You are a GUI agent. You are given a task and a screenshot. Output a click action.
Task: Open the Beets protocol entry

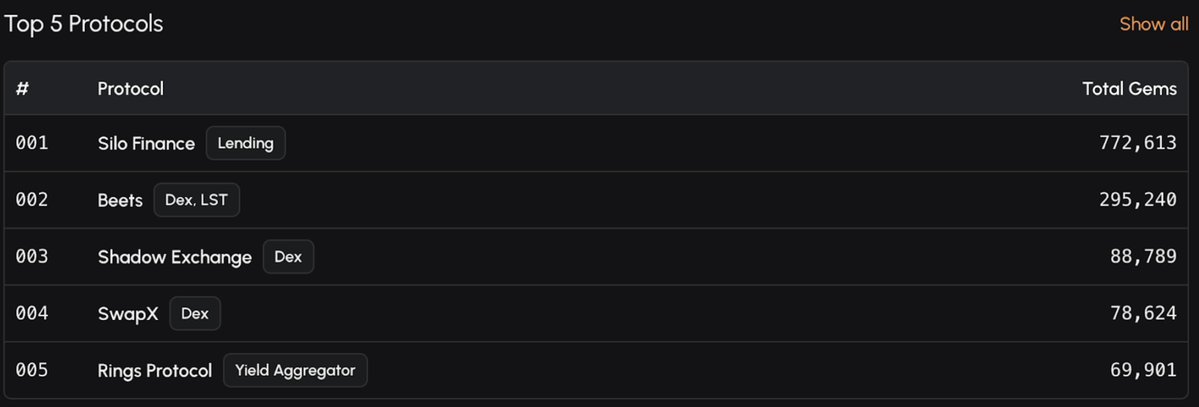(x=120, y=200)
